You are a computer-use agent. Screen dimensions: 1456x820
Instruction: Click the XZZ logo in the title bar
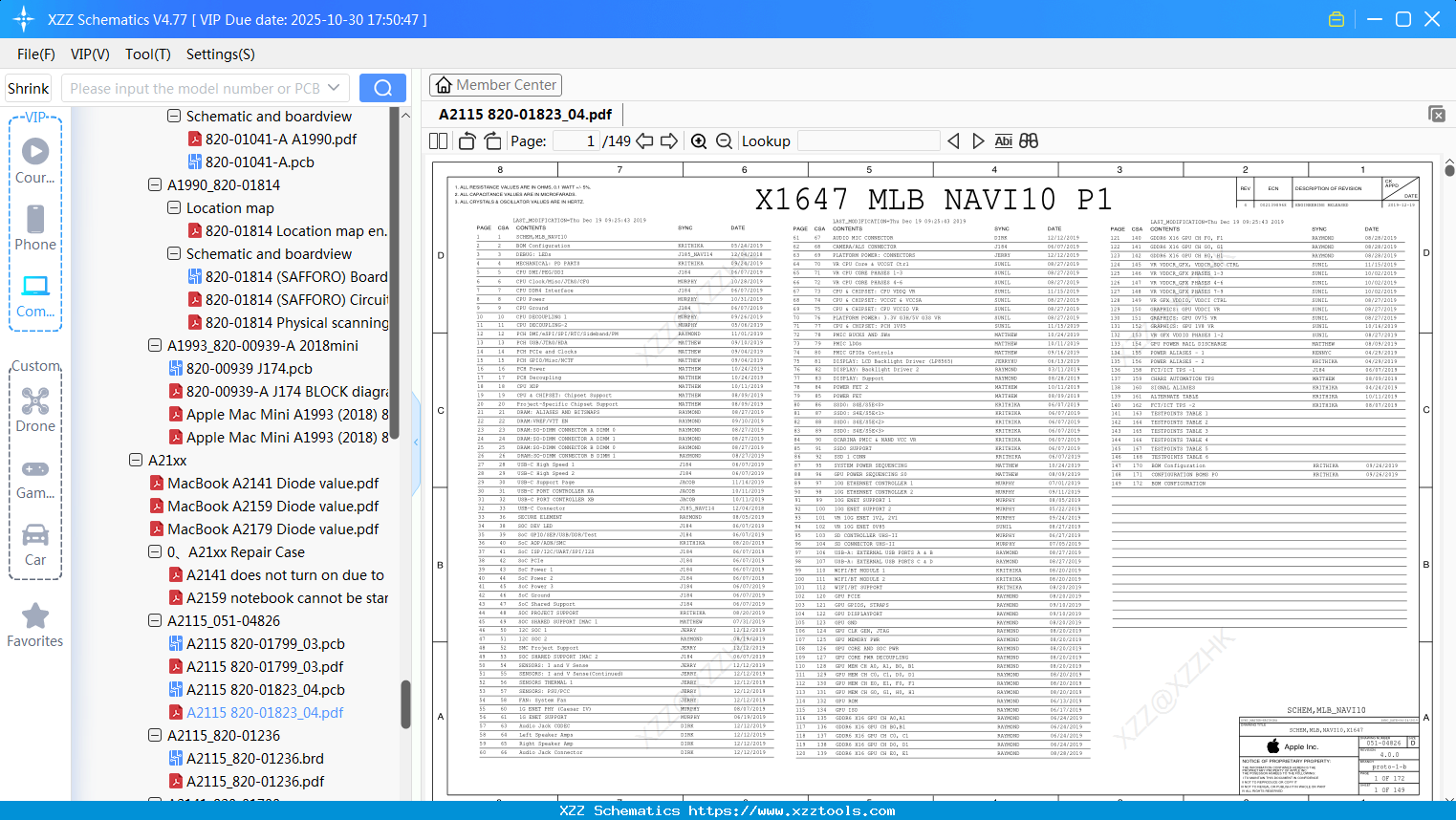pos(24,19)
